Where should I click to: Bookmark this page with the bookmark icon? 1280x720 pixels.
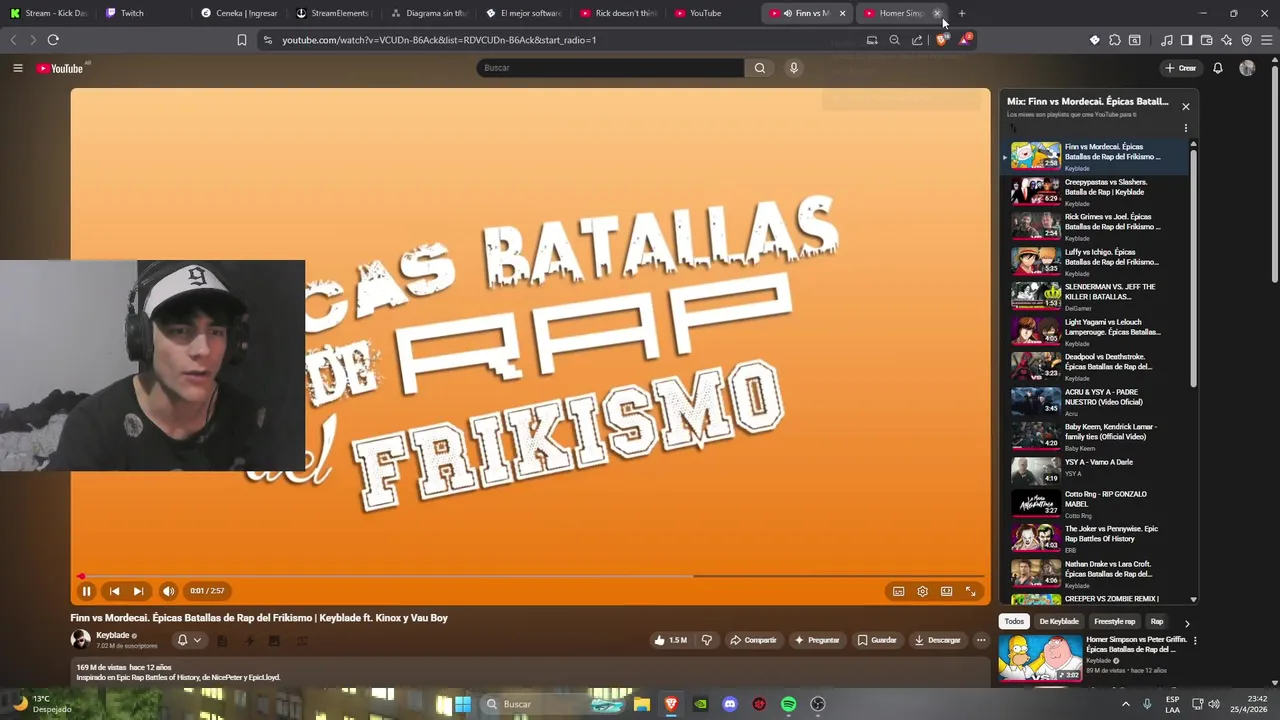241,40
